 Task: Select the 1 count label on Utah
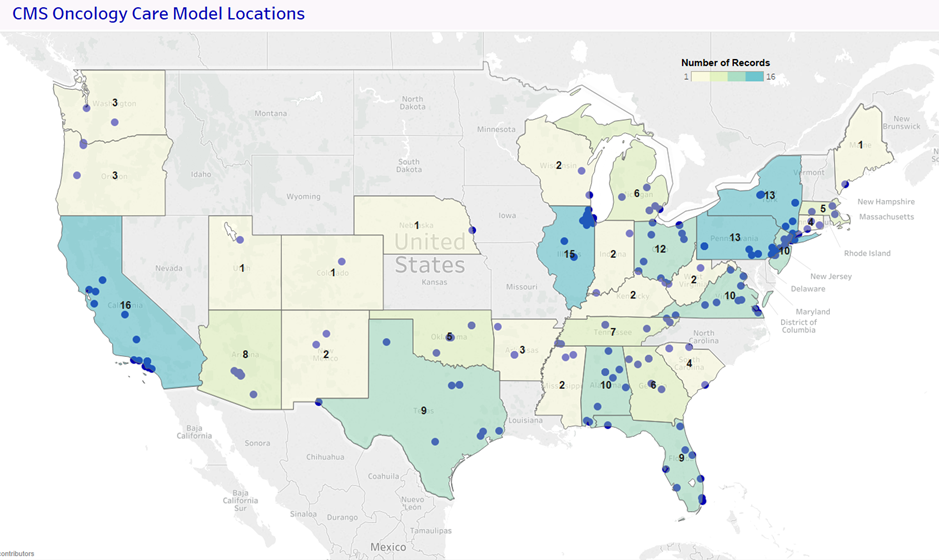242,268
